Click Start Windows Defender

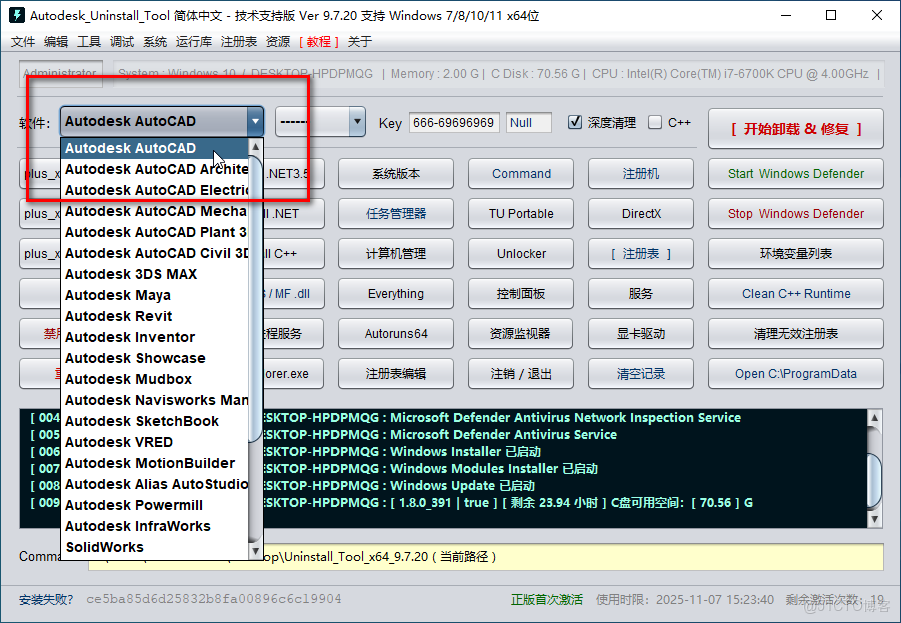click(794, 173)
